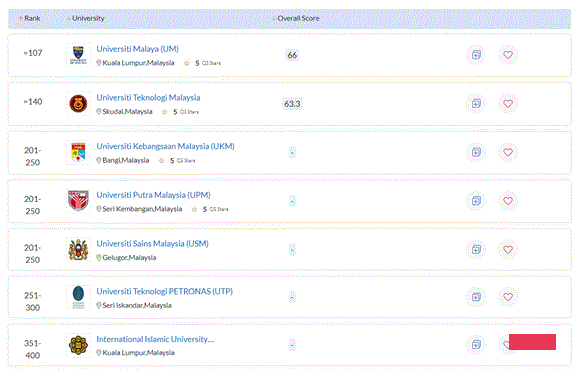Click location Seri Kembangan, Malaysia
Screen dimensions: 576x370
coord(139,209)
